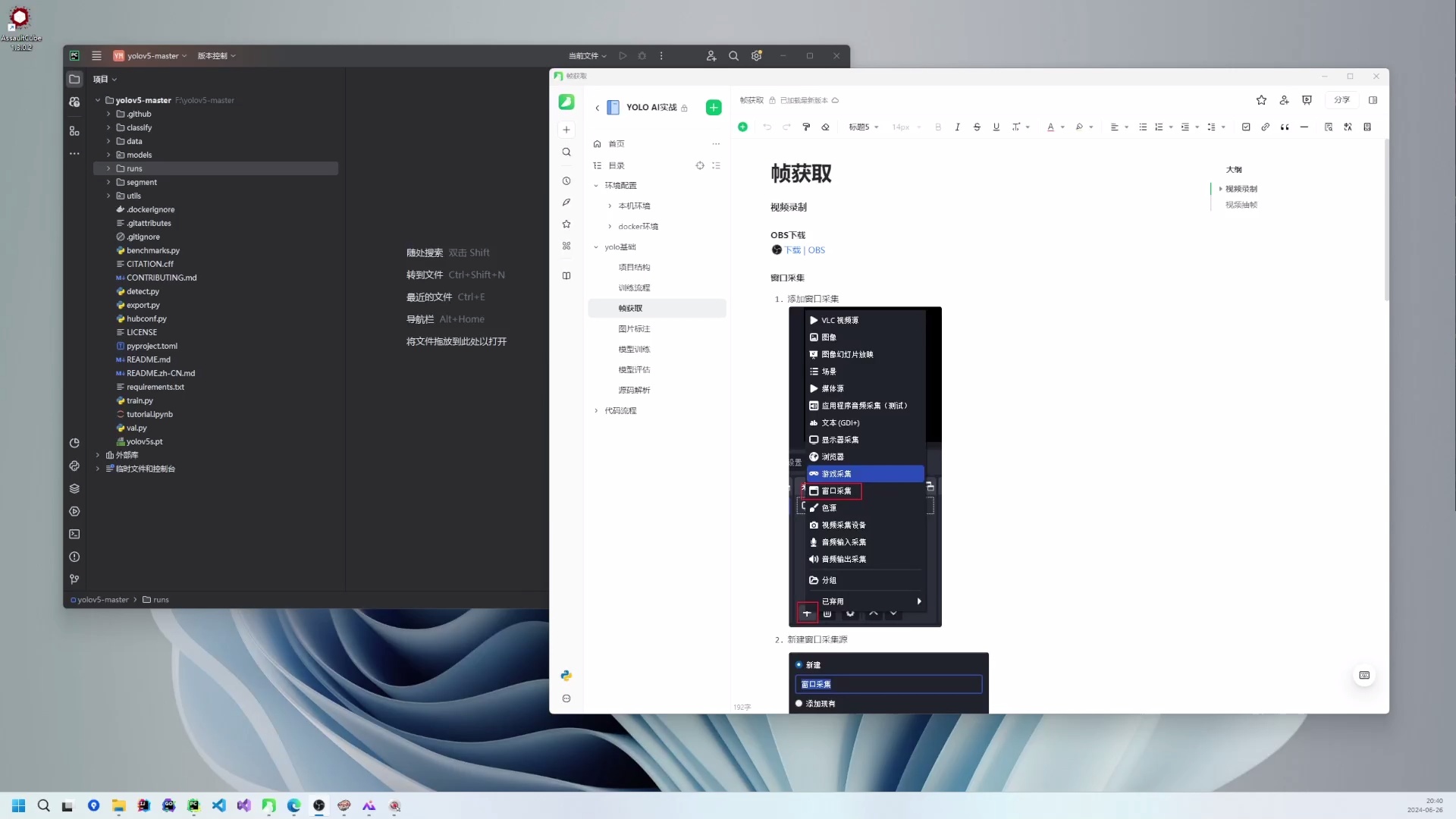Undo the last edit in the document
Viewport: 1456px width, 819px height.
(767, 127)
